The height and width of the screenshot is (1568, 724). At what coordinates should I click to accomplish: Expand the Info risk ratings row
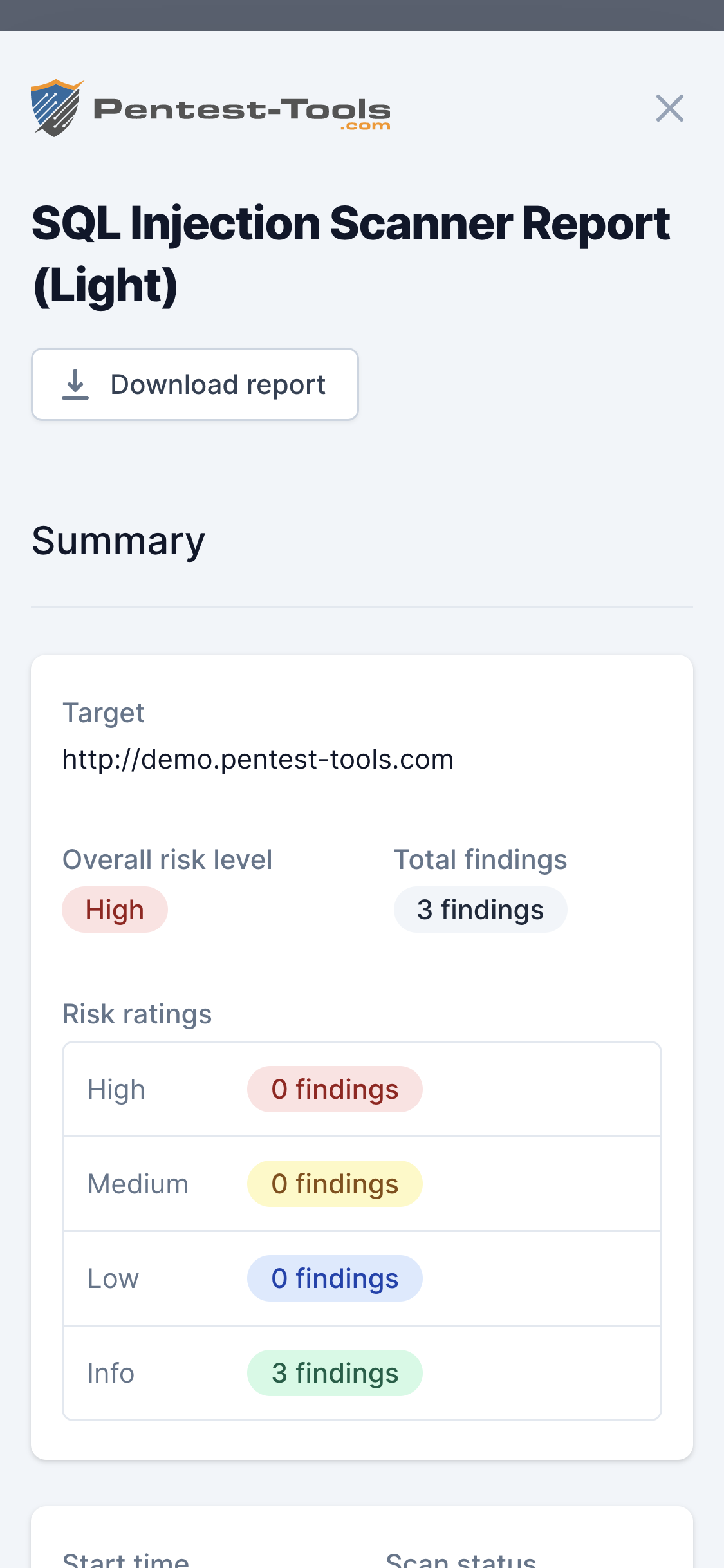click(x=110, y=1373)
